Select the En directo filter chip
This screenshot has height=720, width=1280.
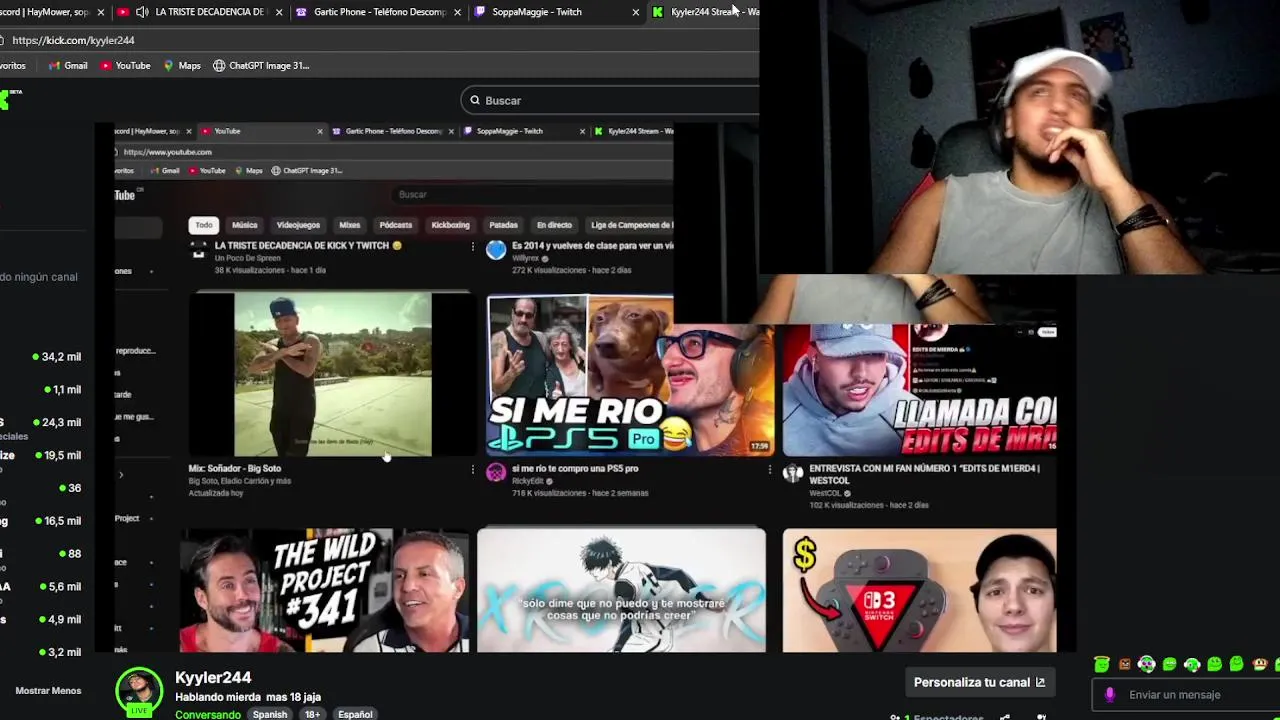pos(554,225)
